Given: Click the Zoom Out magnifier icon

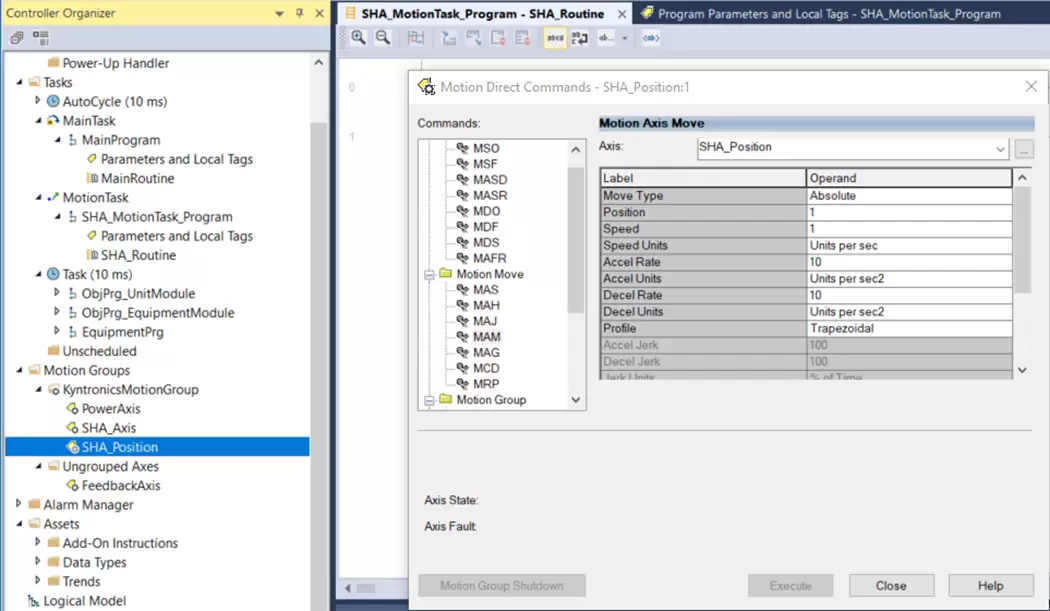Looking at the screenshot, I should pyautogui.click(x=382, y=38).
